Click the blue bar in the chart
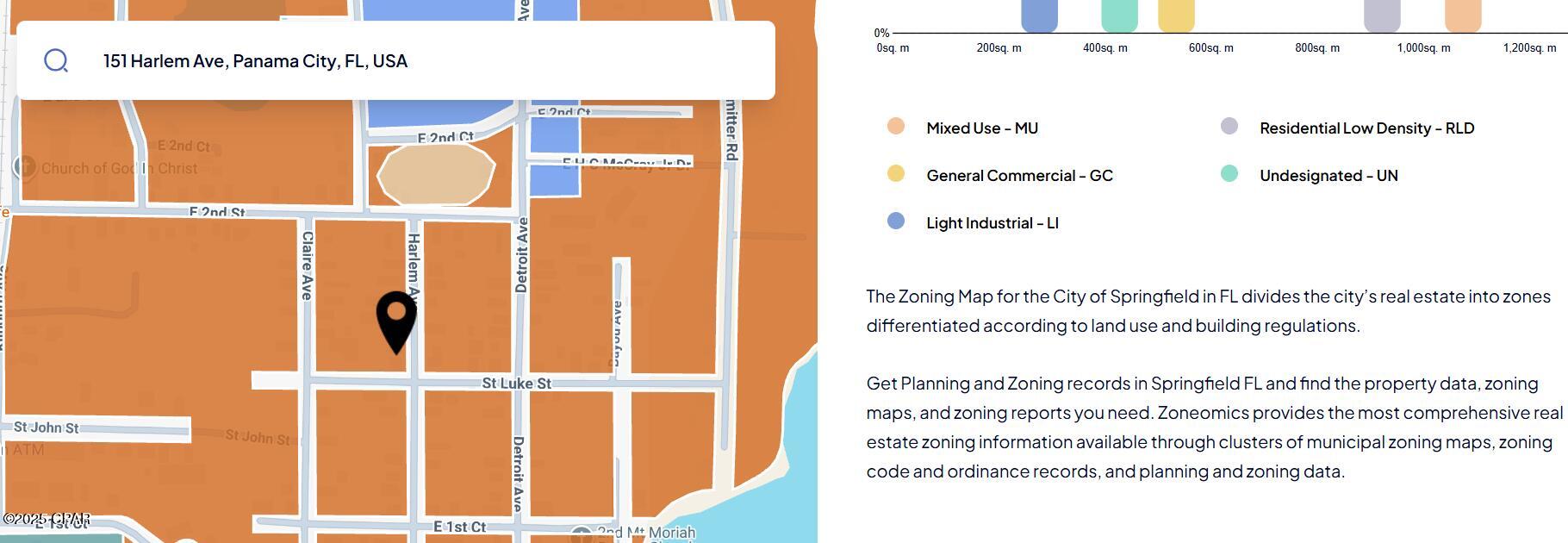Image resolution: width=1568 pixels, height=543 pixels. point(1039,16)
